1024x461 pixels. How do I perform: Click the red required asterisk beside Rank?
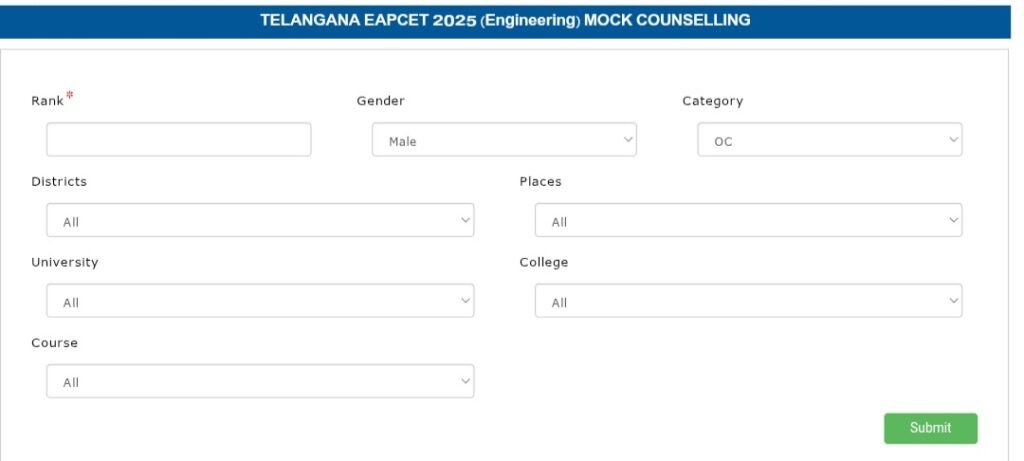(70, 96)
